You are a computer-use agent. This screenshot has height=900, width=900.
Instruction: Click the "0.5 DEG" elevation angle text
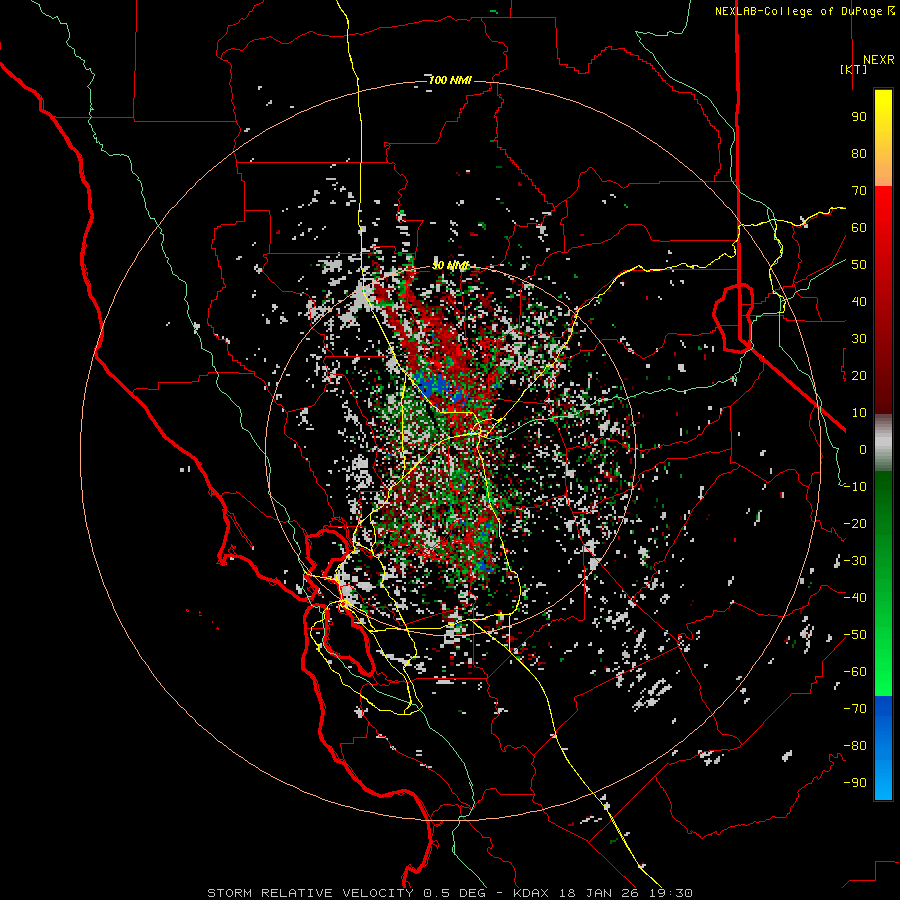[x=454, y=893]
